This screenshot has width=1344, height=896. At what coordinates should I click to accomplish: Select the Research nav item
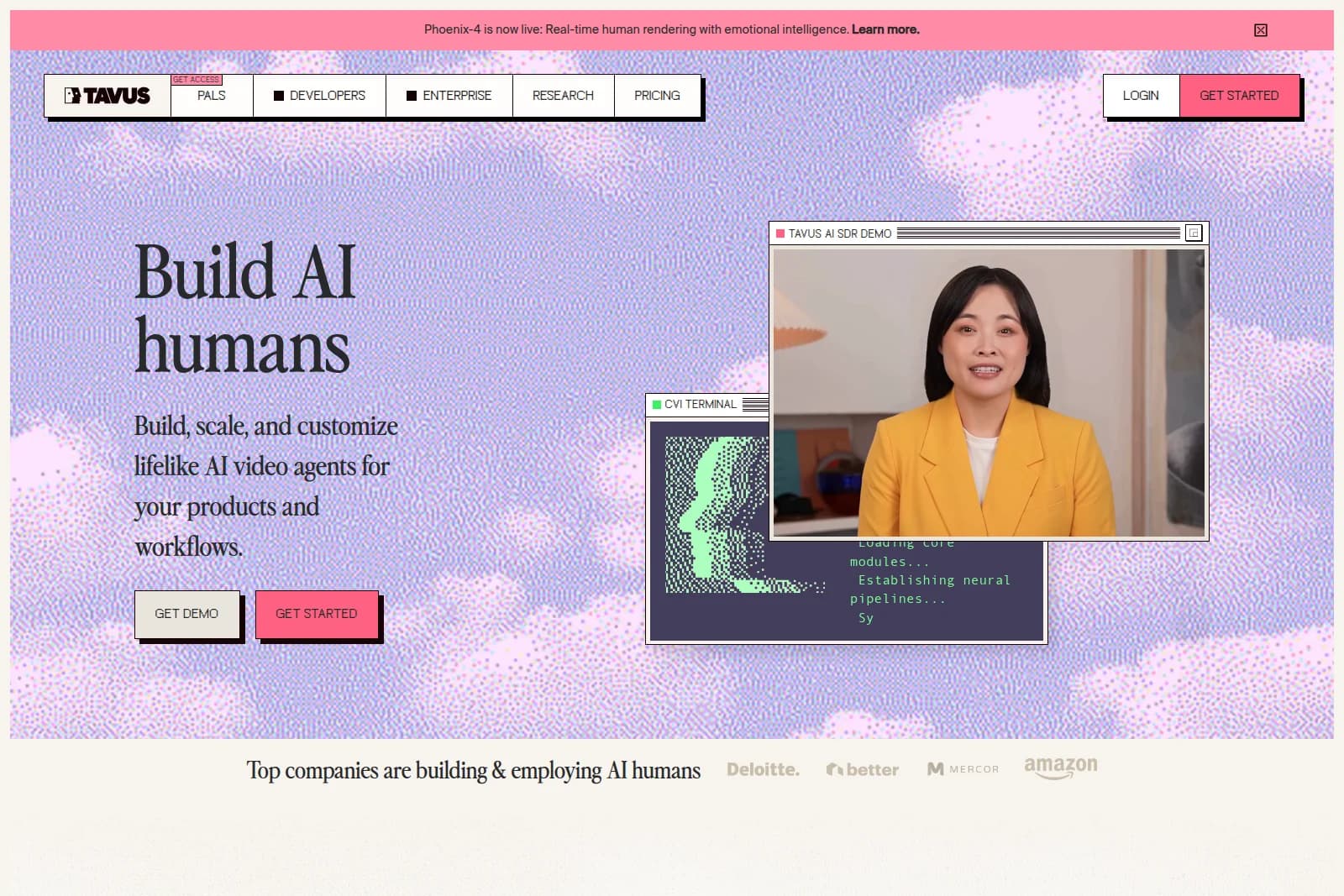(x=562, y=95)
